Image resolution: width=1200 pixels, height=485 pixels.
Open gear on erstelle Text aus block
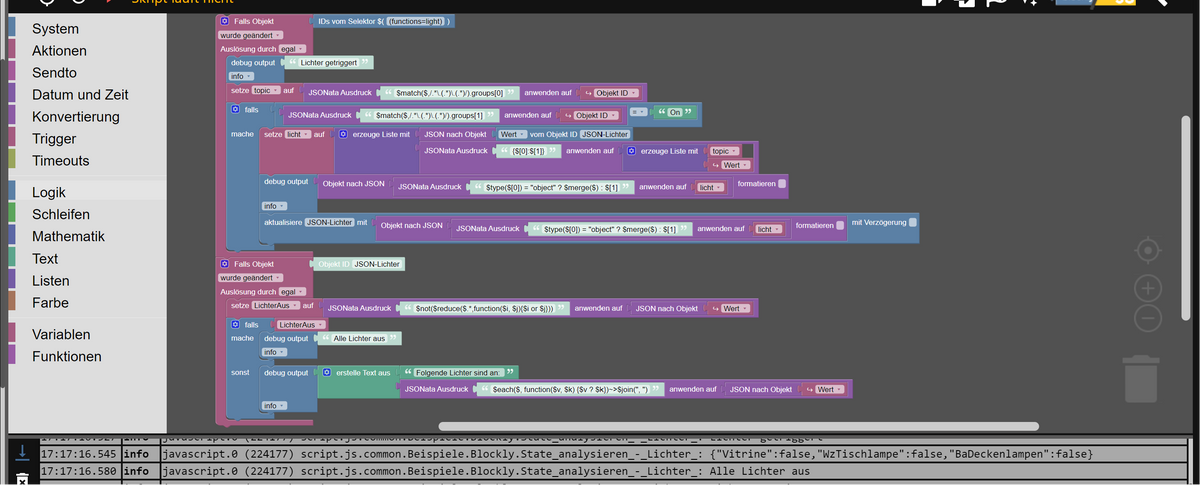(x=326, y=372)
